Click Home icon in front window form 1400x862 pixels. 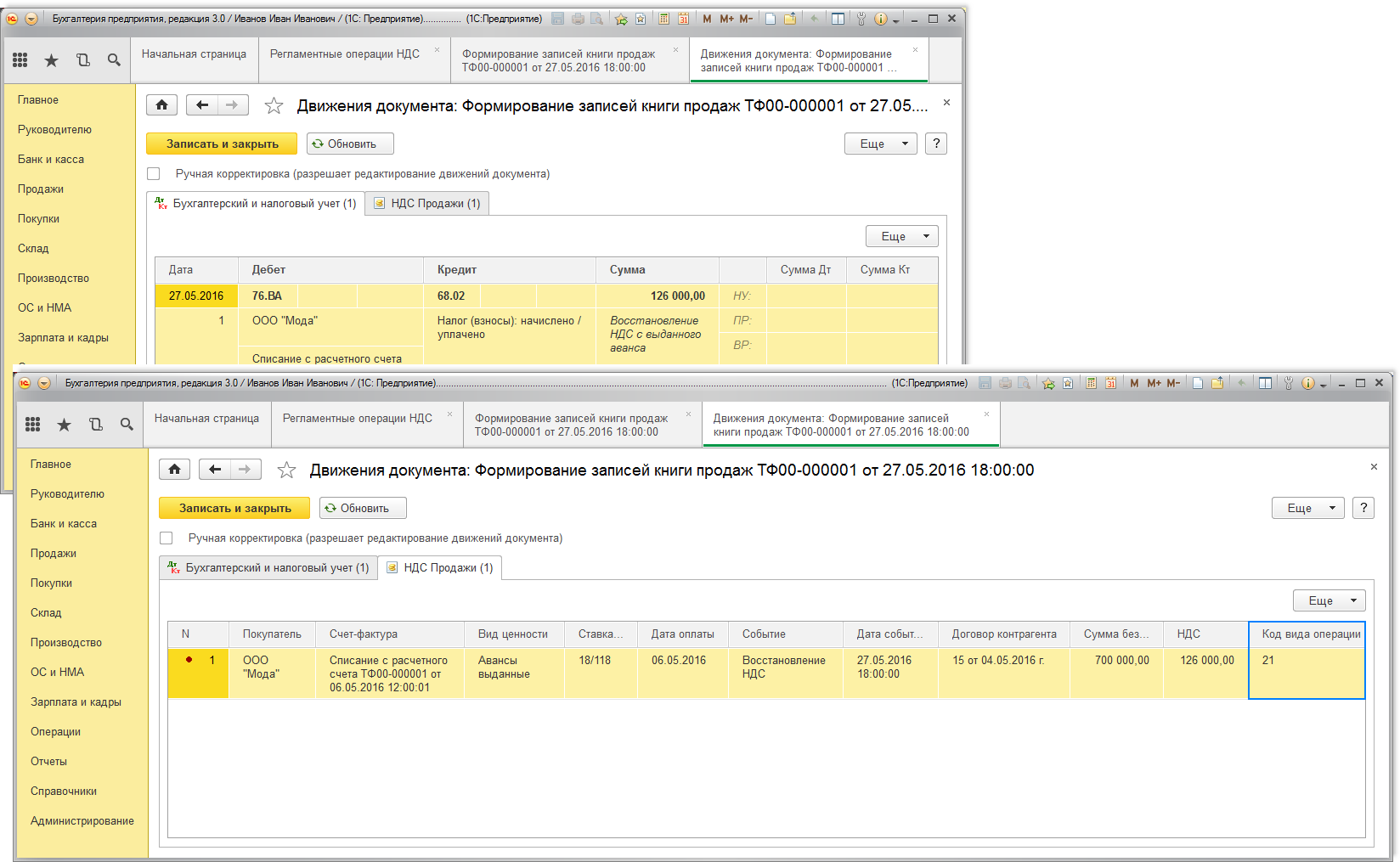(x=174, y=470)
